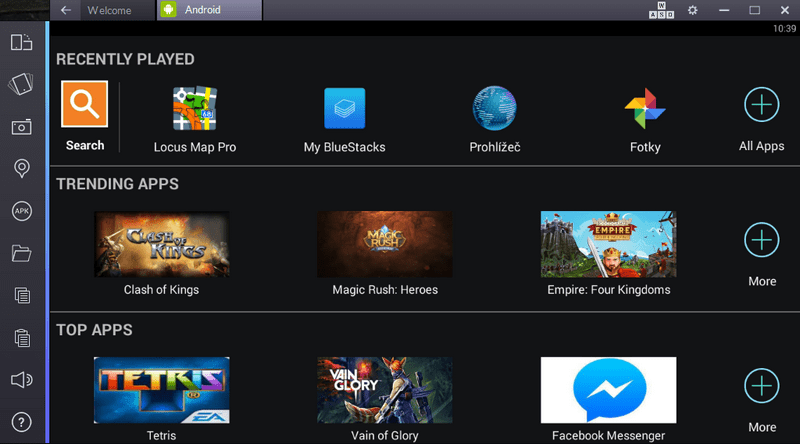The width and height of the screenshot is (800, 444).
Task: Open Vain of Glory thumbnail
Action: (x=385, y=390)
